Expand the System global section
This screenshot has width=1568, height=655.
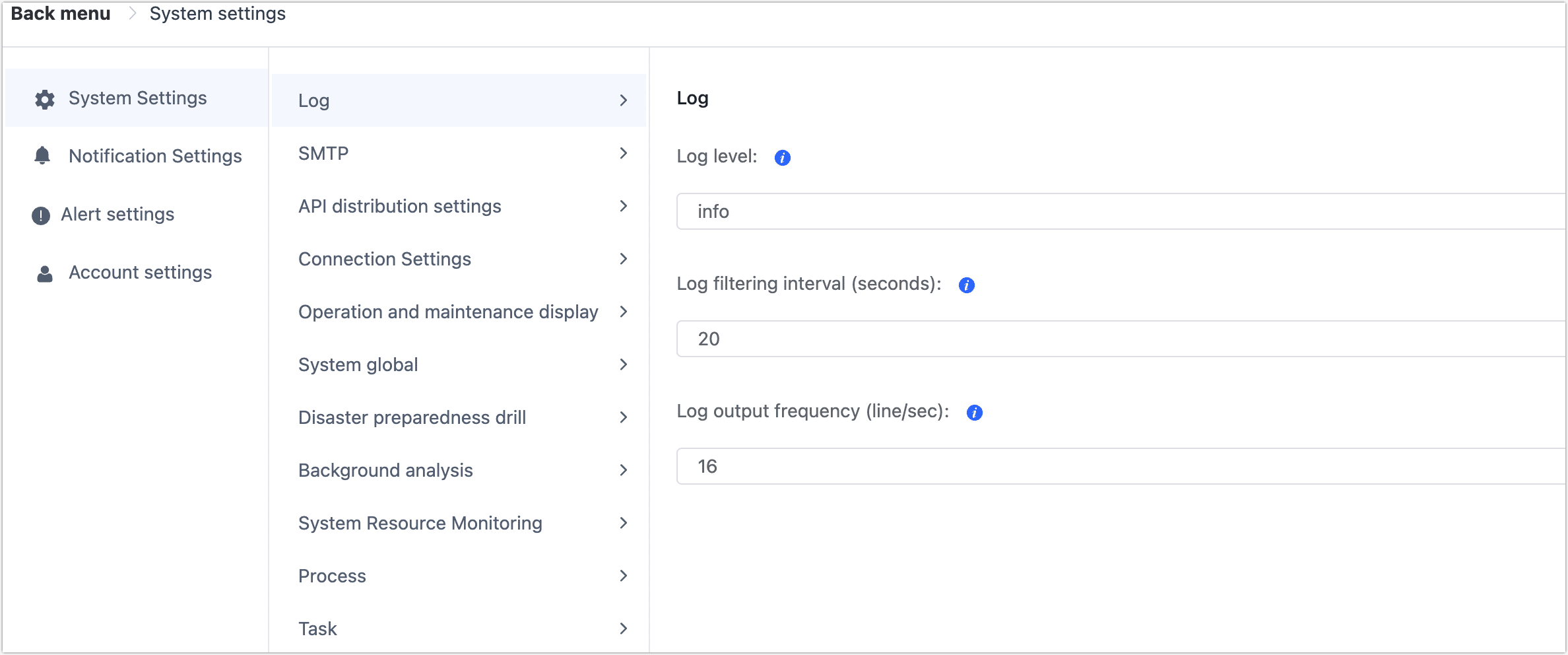tap(358, 364)
